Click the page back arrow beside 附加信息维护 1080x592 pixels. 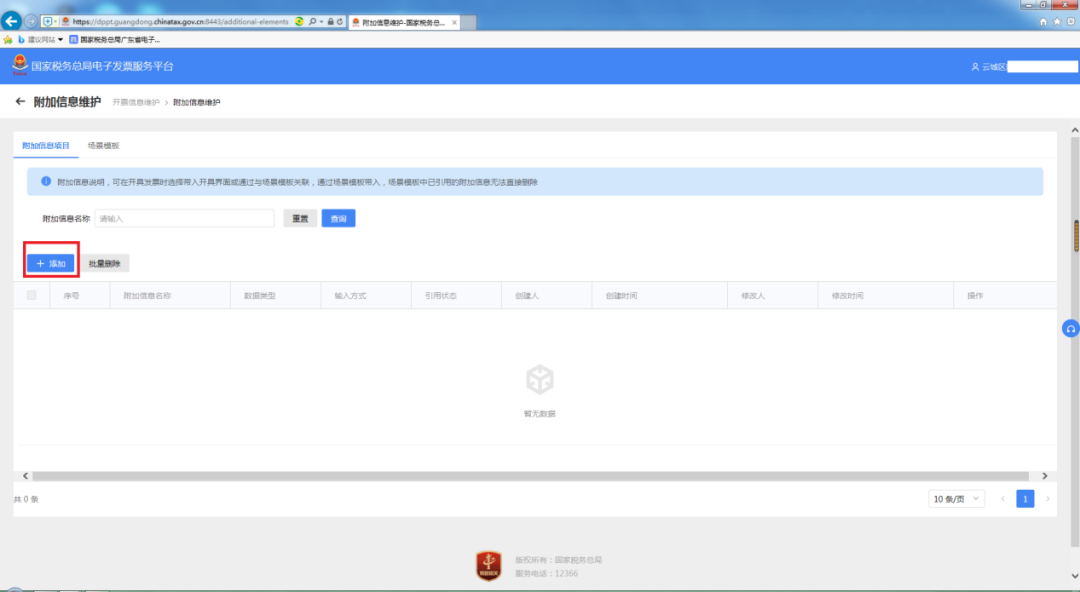point(20,101)
